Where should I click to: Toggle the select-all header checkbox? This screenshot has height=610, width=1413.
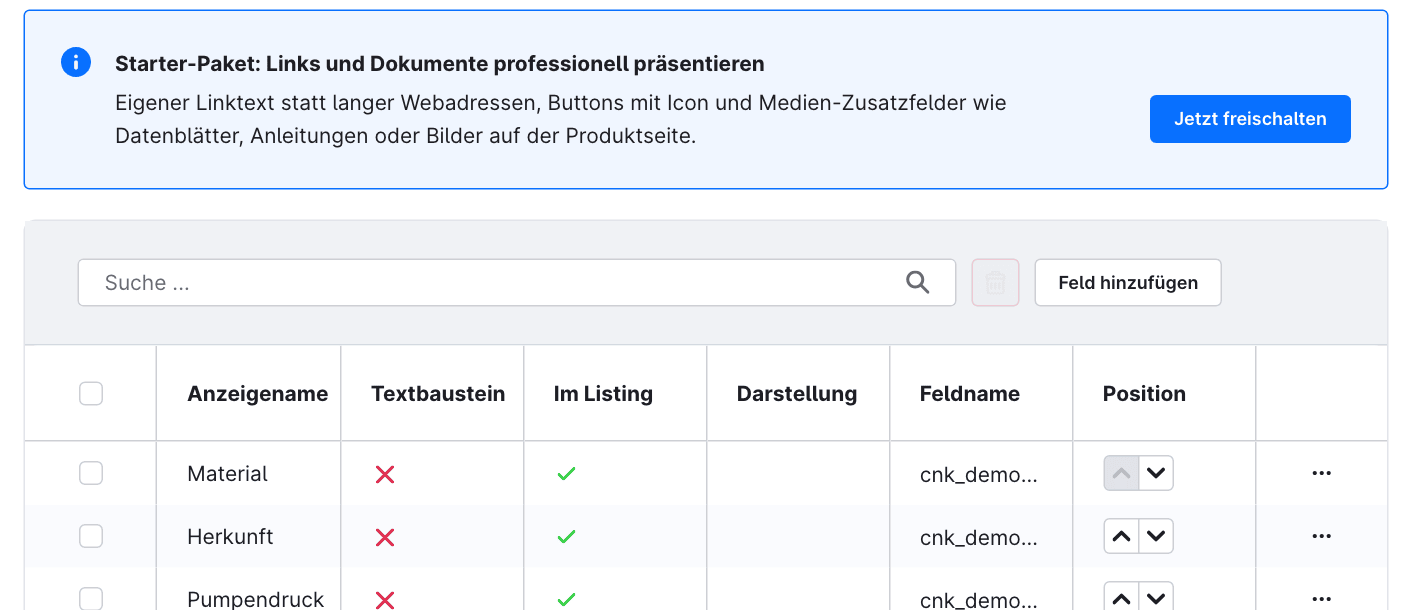tap(91, 394)
